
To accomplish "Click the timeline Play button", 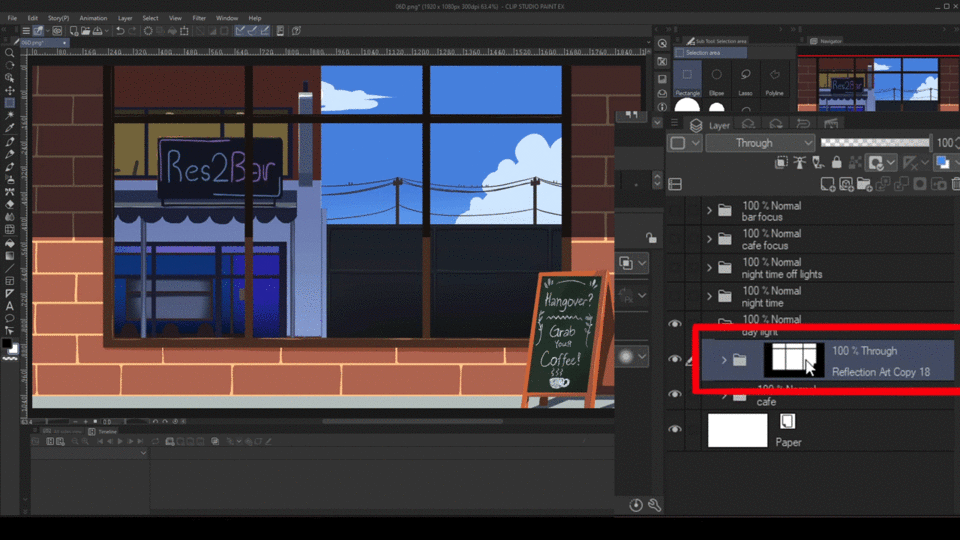I will click(120, 441).
